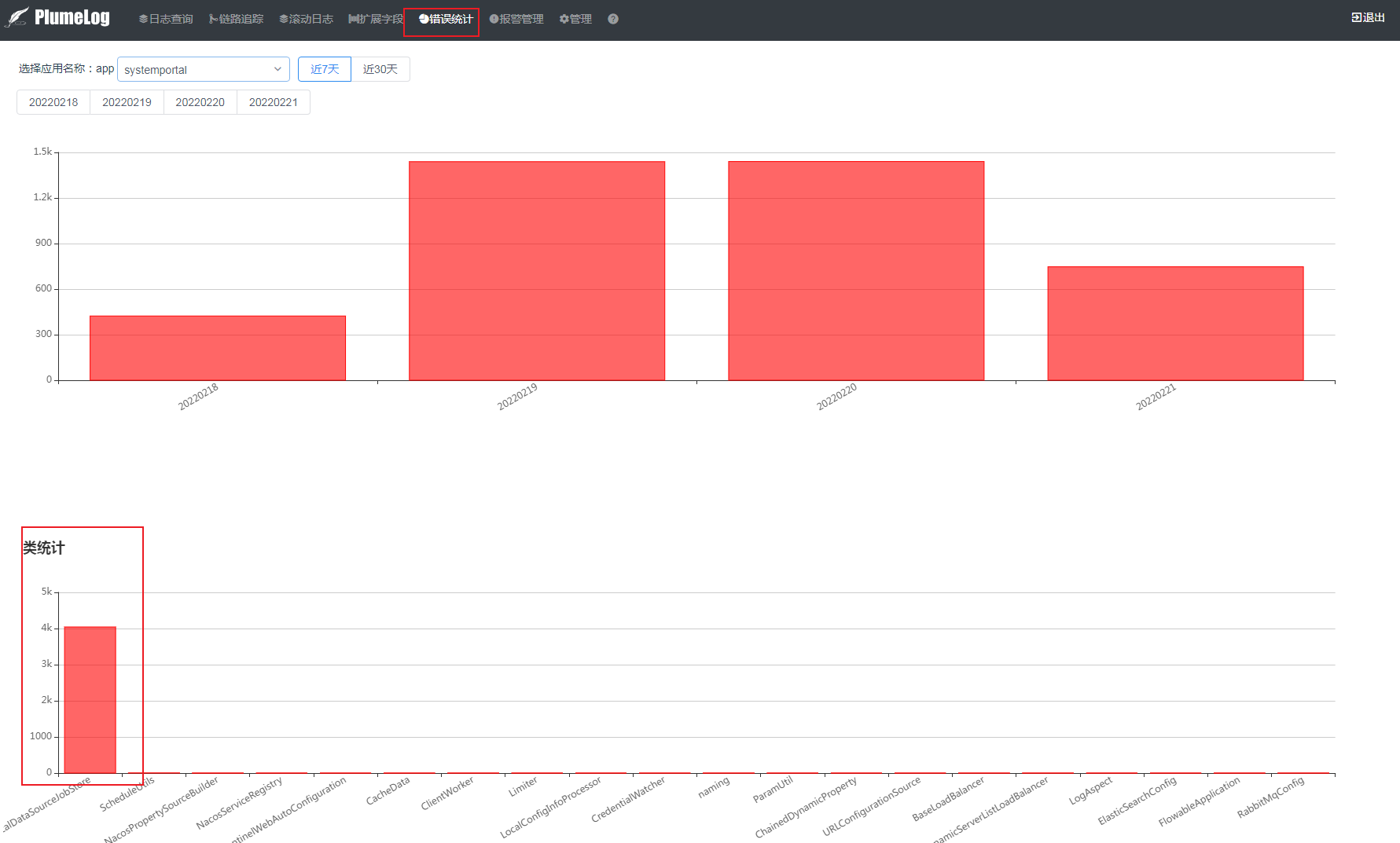The width and height of the screenshot is (1400, 843).
Task: Click the ChainedDynamicProperty axis label
Action: [806, 808]
